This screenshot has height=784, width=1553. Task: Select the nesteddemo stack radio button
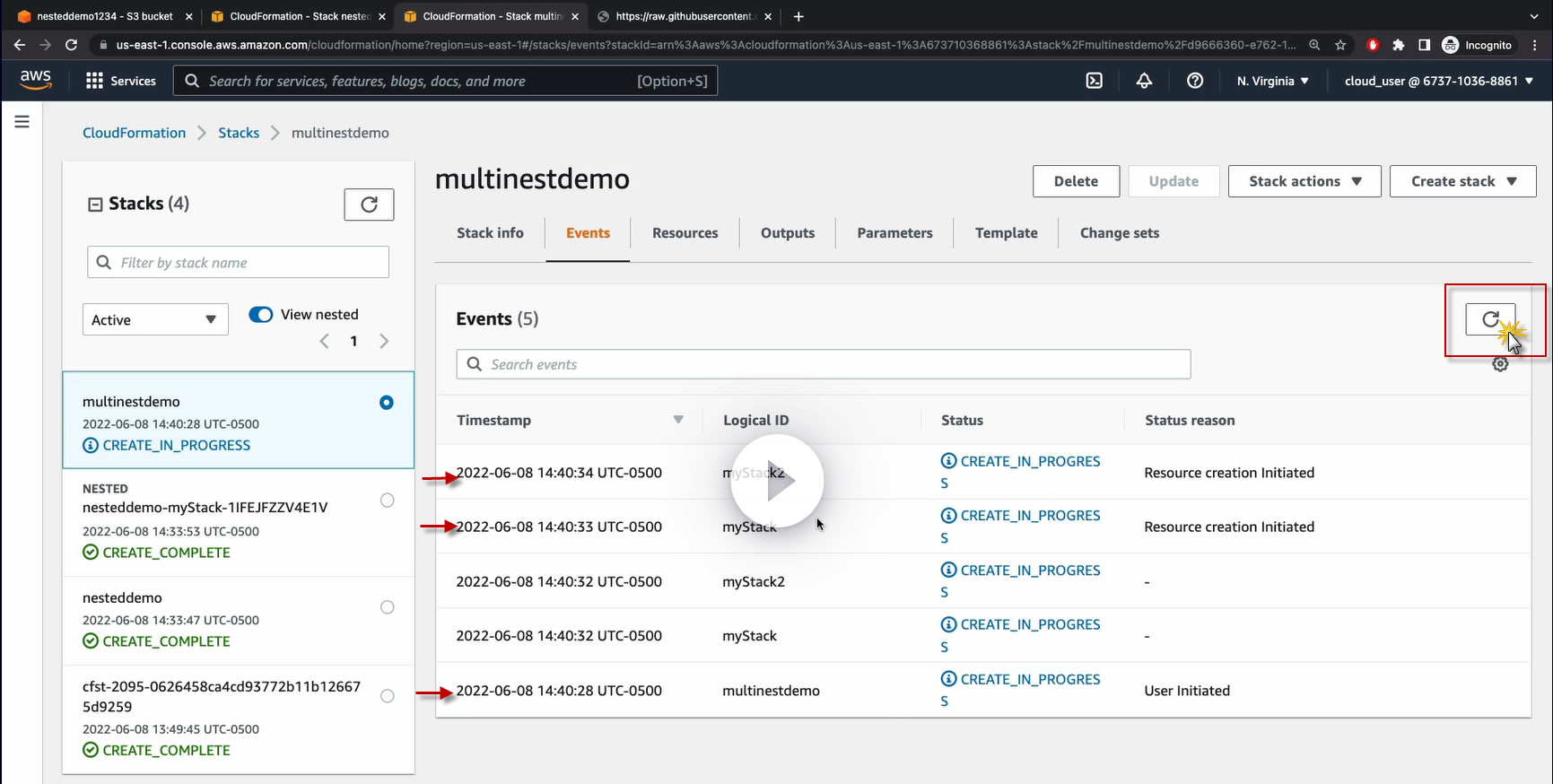tap(387, 607)
